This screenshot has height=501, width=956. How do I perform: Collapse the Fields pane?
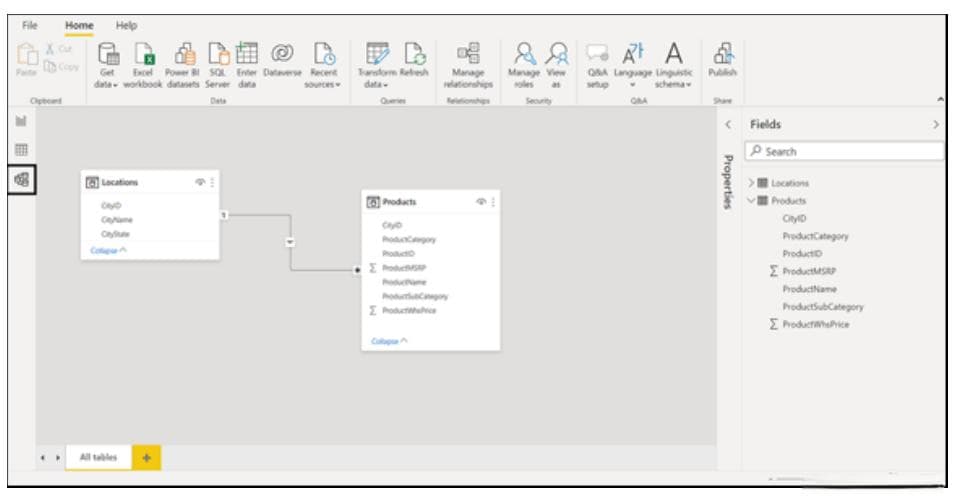(x=936, y=124)
